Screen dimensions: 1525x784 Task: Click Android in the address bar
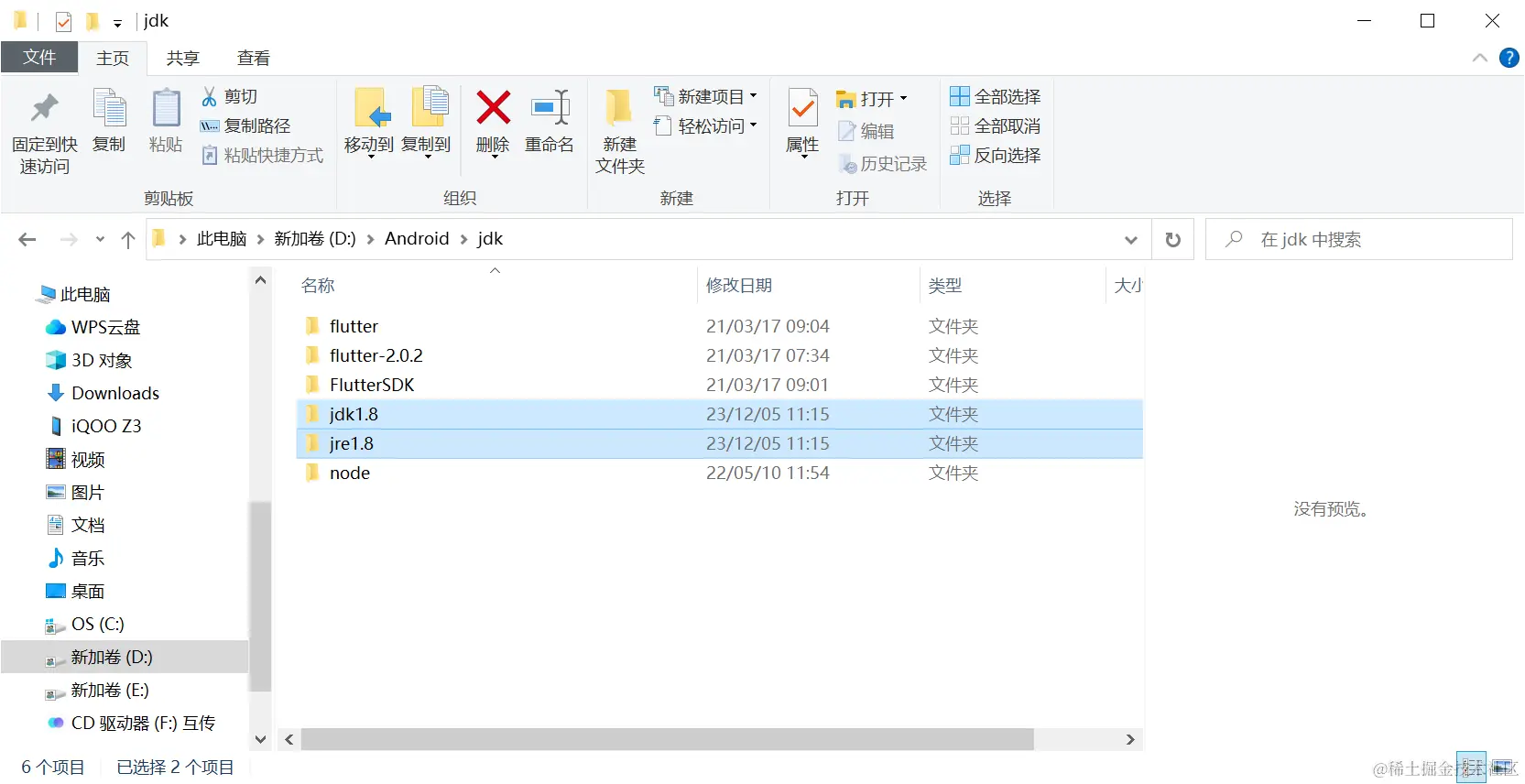click(x=417, y=239)
